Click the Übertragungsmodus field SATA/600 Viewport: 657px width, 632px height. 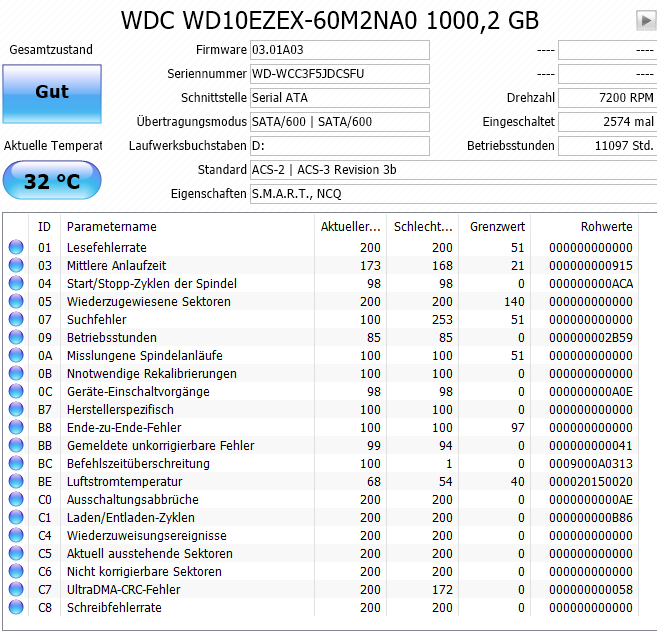[340, 122]
